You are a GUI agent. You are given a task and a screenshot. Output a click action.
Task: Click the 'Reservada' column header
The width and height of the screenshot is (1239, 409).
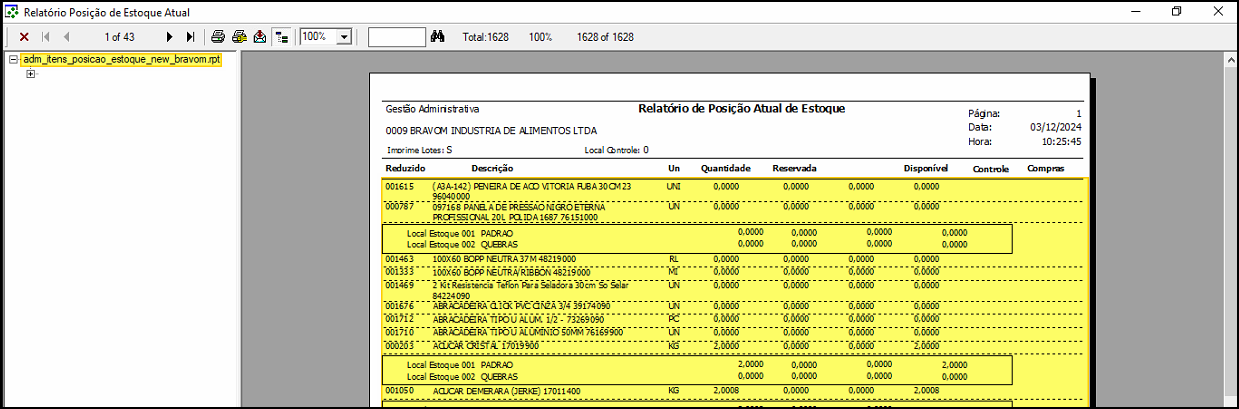[795, 169]
